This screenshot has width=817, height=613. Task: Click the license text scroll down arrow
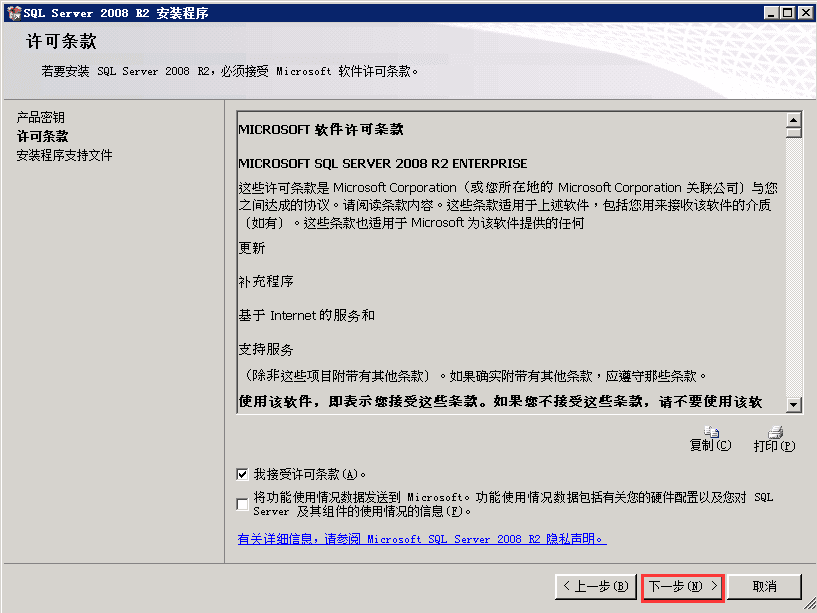pyautogui.click(x=793, y=404)
